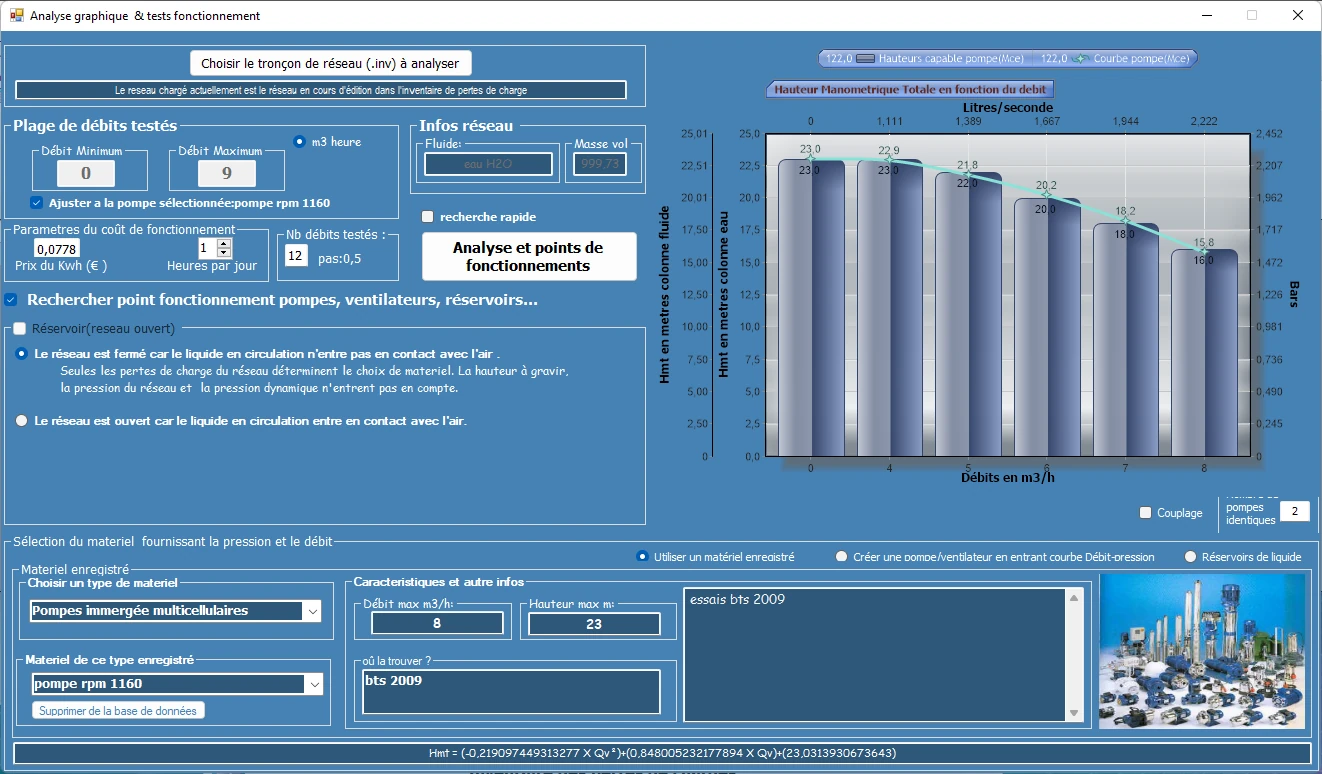The height and width of the screenshot is (774, 1322).
Task: Enable the 'recherche rapide' checkbox
Action: [428, 217]
